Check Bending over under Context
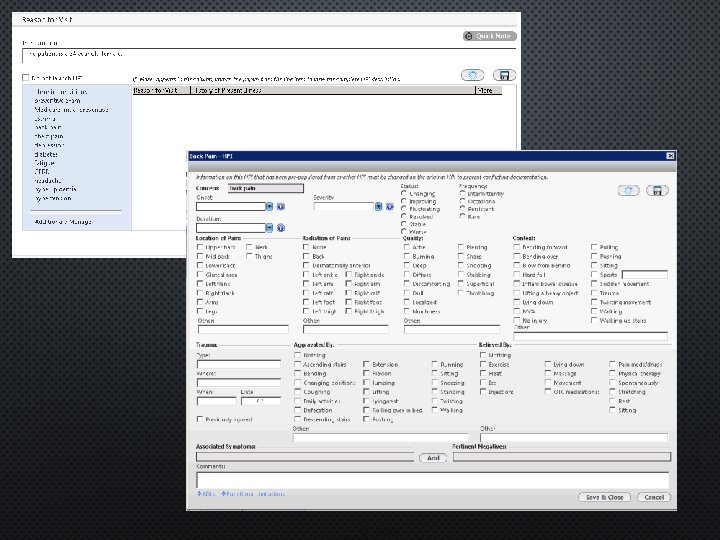Image resolution: width=720 pixels, height=540 pixels. pyautogui.click(x=517, y=256)
